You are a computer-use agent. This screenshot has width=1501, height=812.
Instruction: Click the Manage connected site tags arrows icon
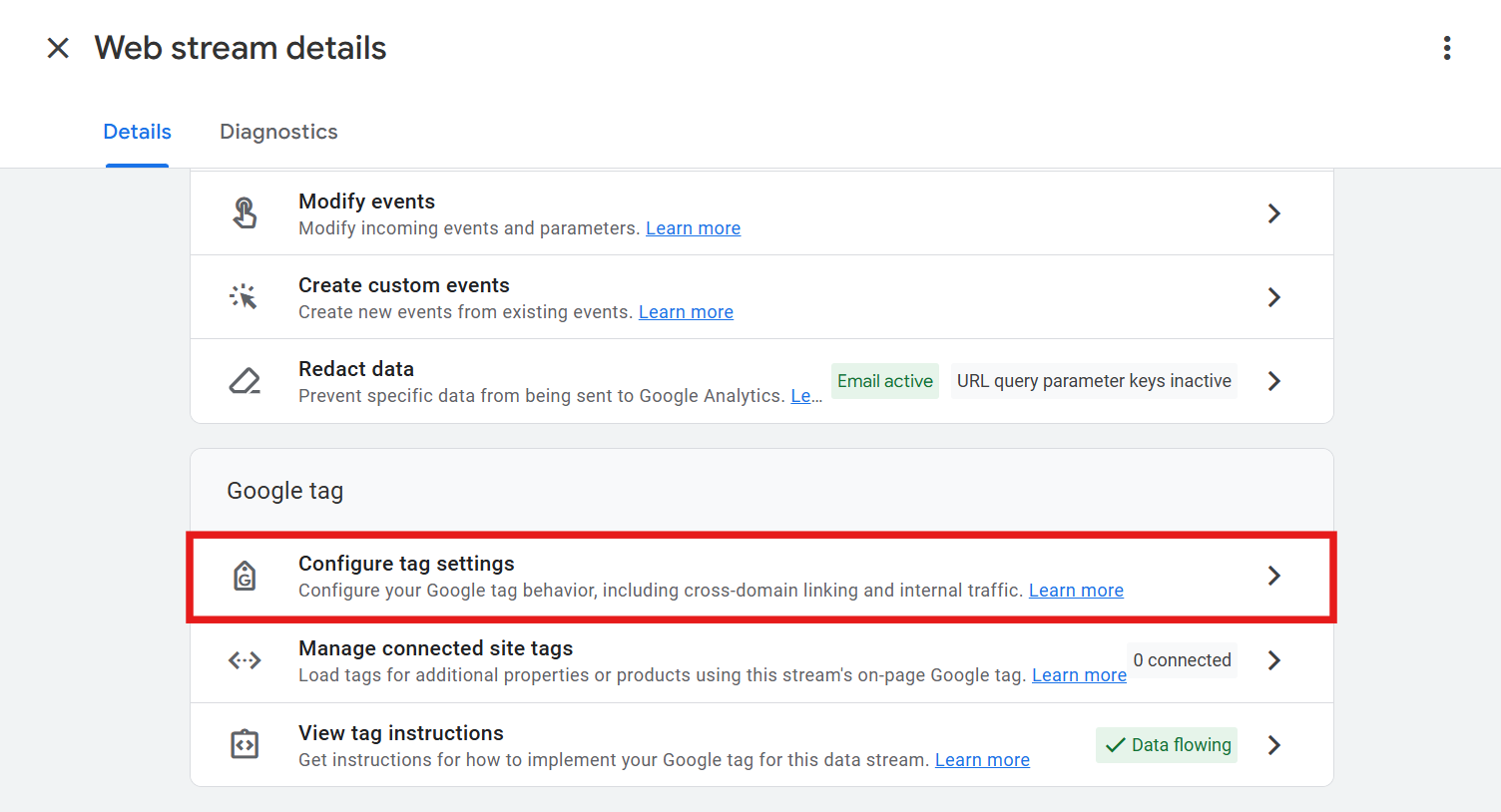[x=245, y=660]
